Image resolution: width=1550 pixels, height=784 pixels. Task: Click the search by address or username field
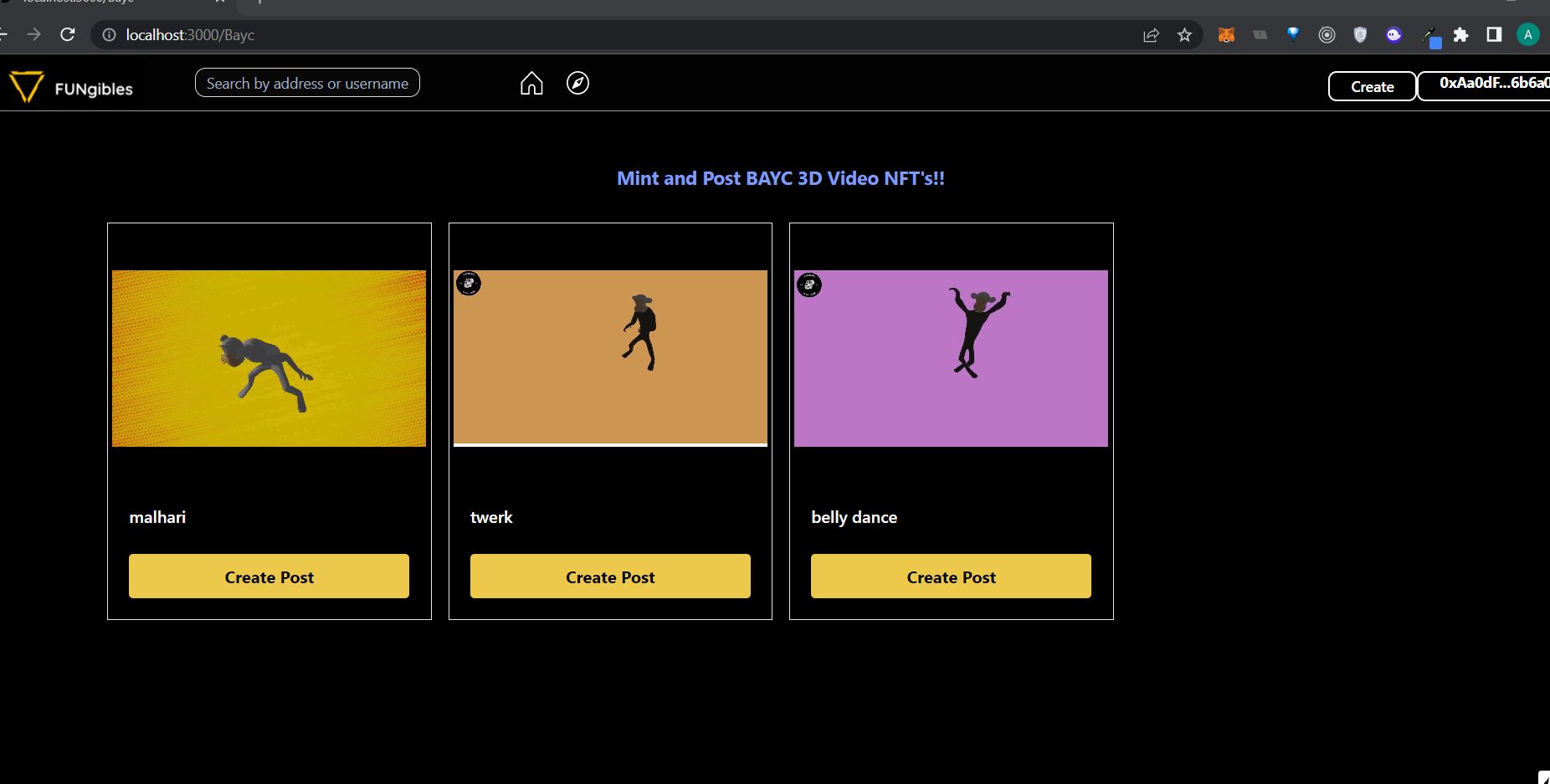click(x=307, y=83)
